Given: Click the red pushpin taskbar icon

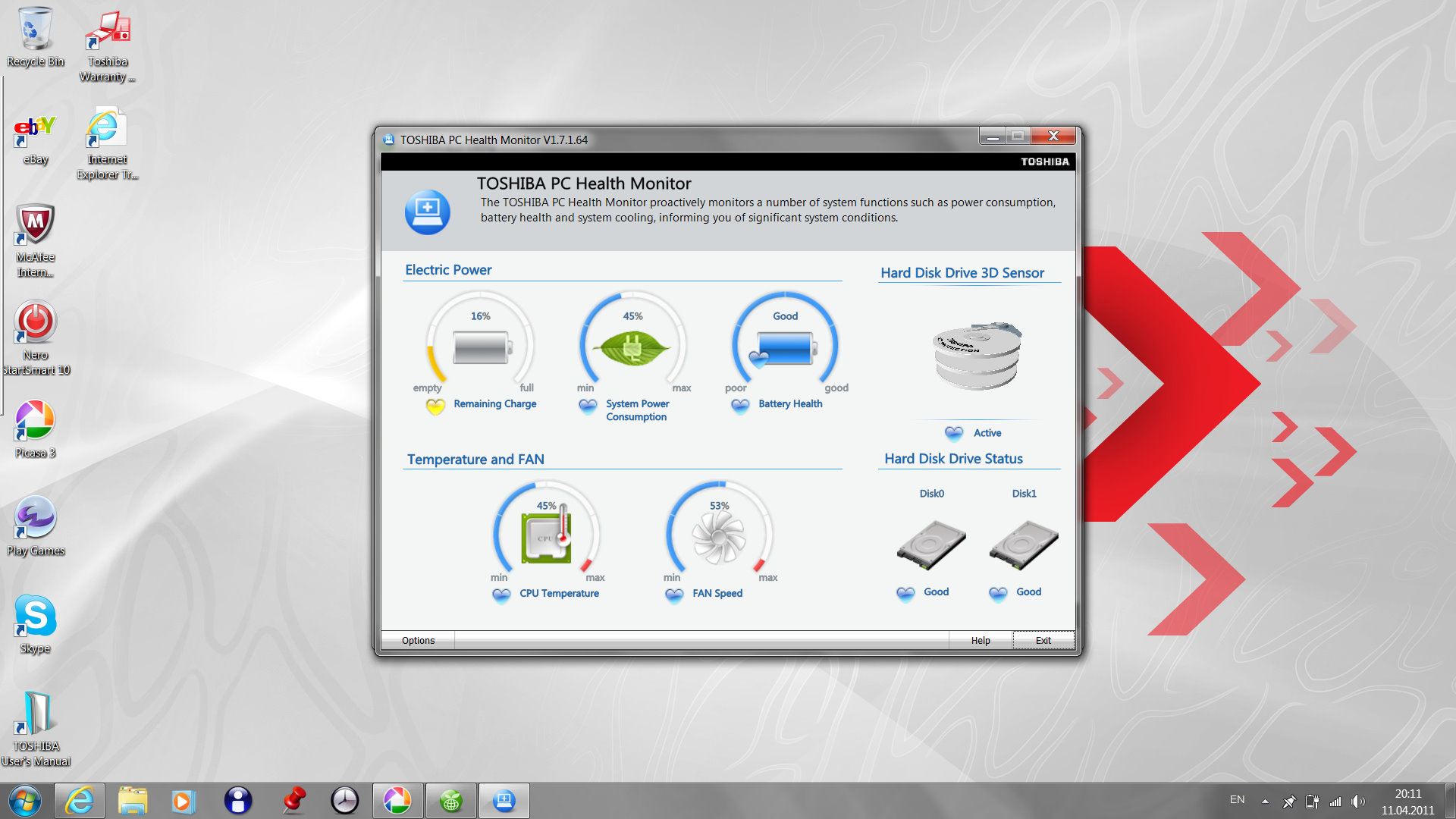Looking at the screenshot, I should point(294,801).
